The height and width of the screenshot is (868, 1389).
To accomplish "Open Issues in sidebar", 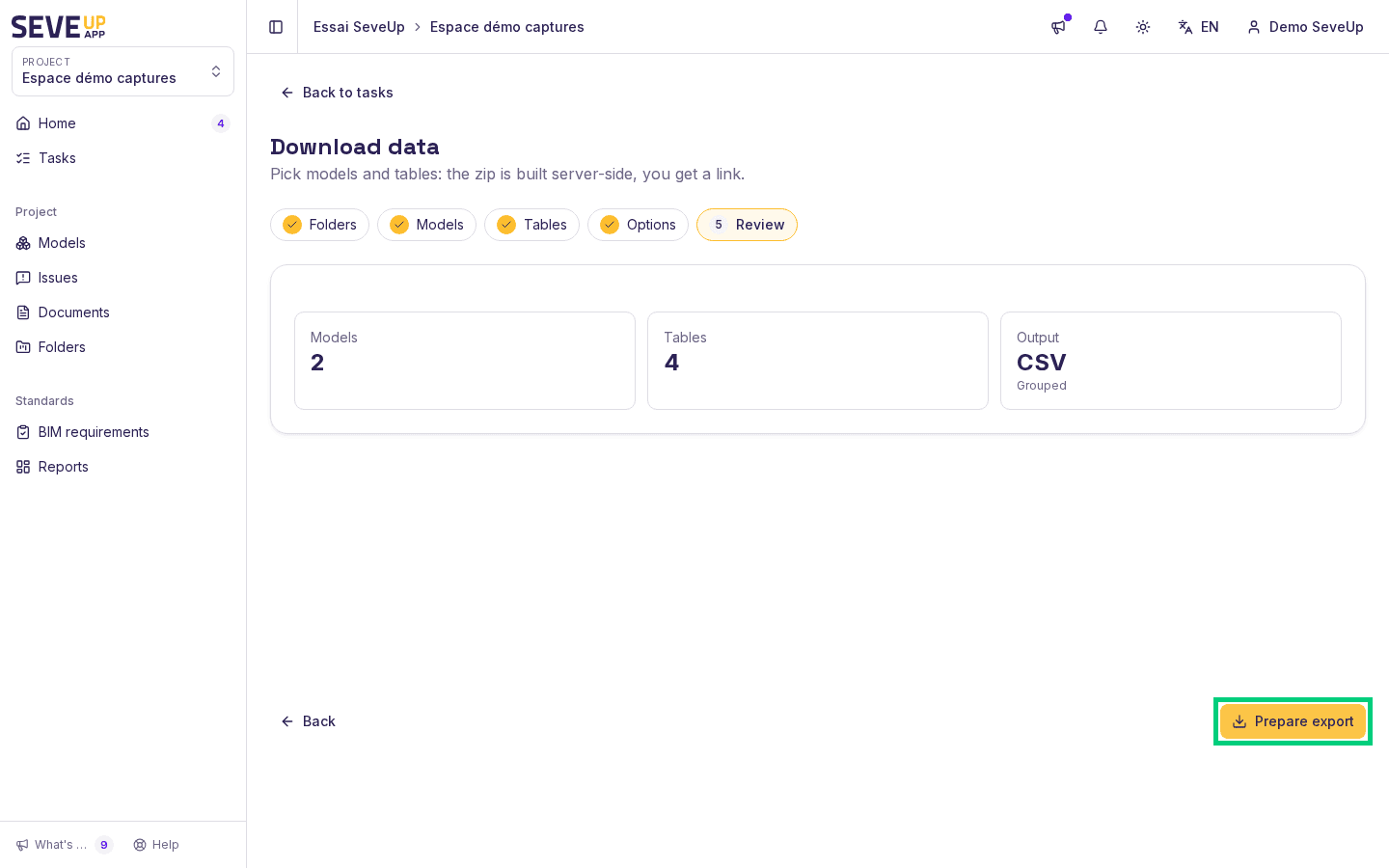I will tap(123, 278).
